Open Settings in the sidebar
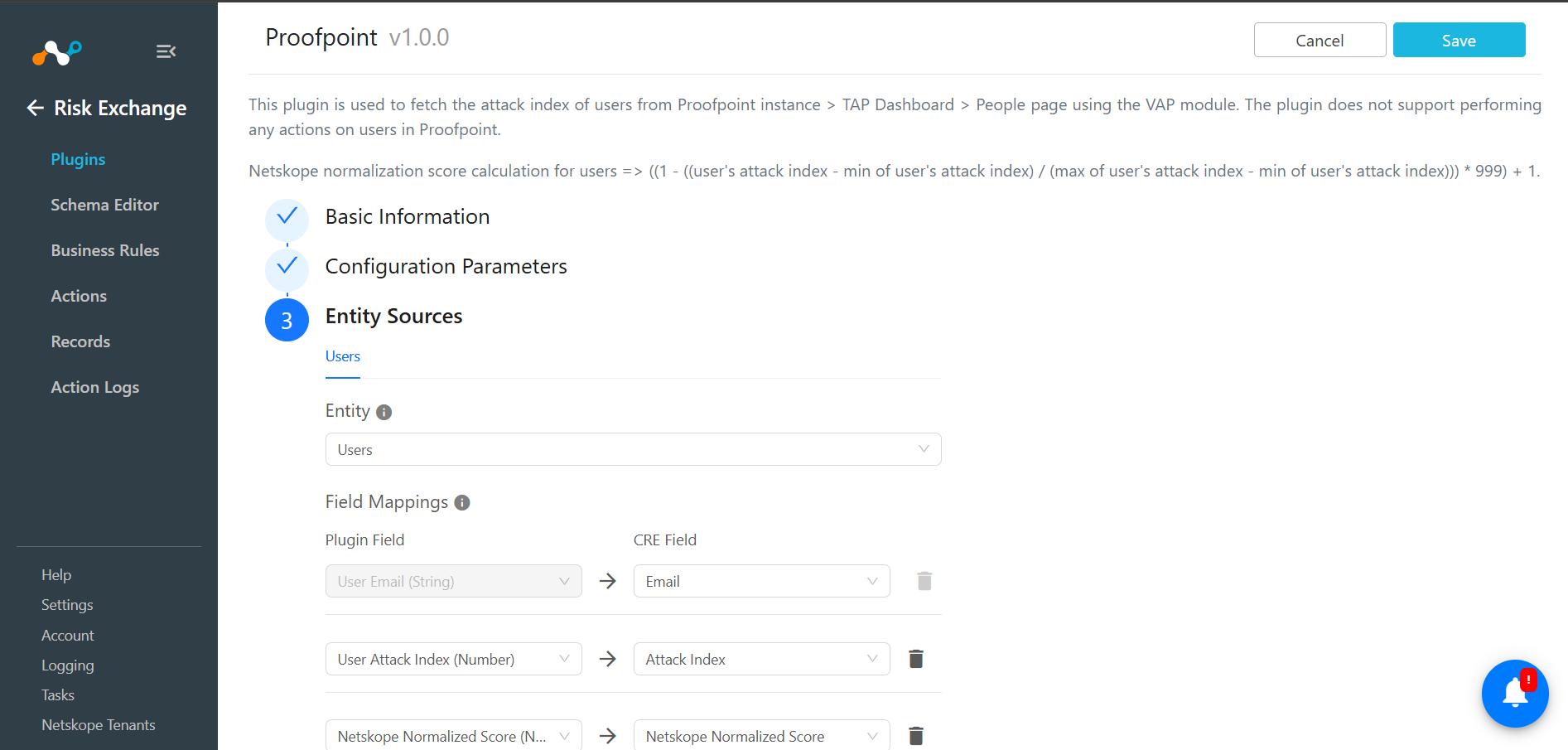The height and width of the screenshot is (750, 1568). (x=67, y=605)
